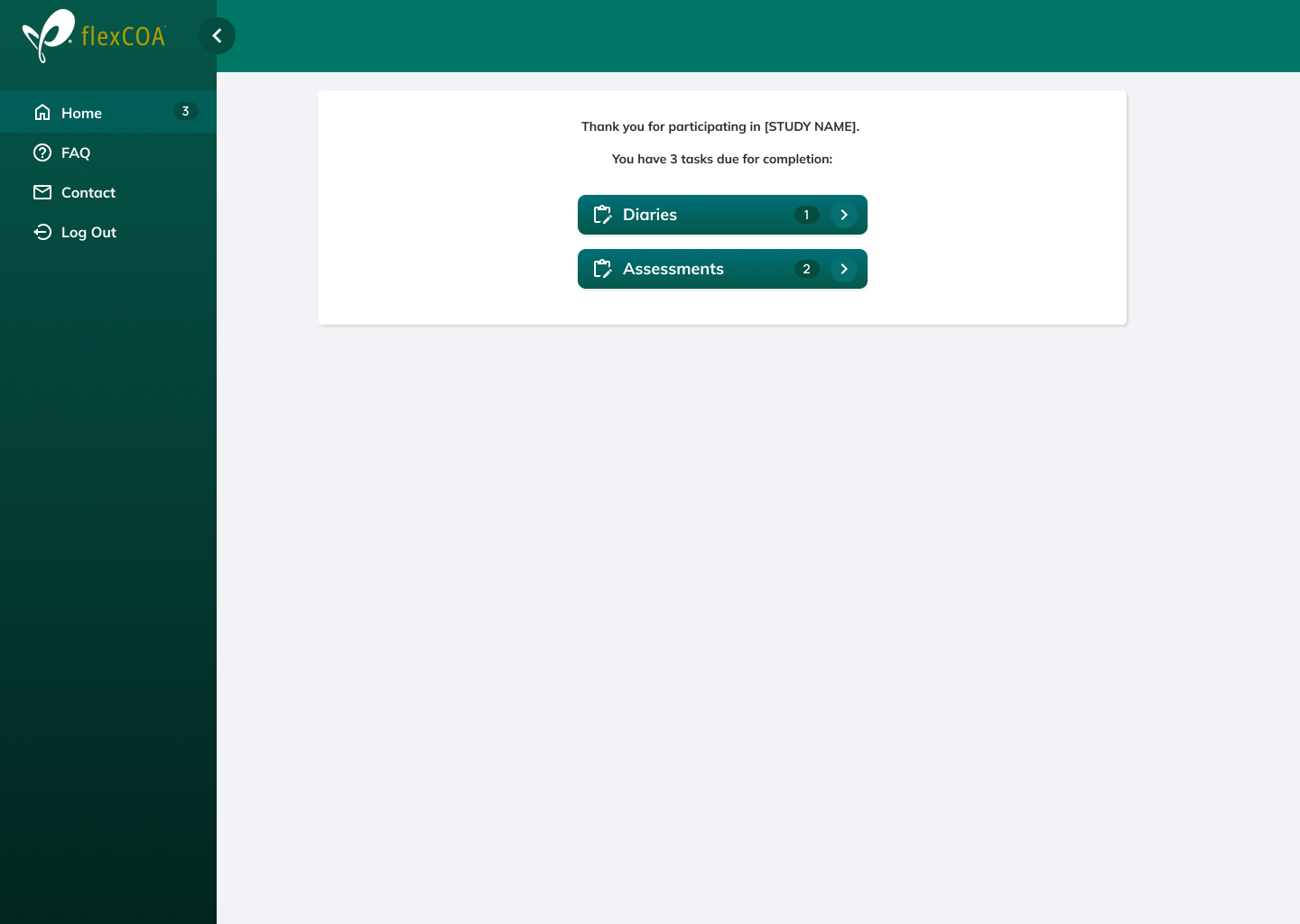The image size is (1300, 924).
Task: Click the Home badge showing 3
Action: coord(185,112)
